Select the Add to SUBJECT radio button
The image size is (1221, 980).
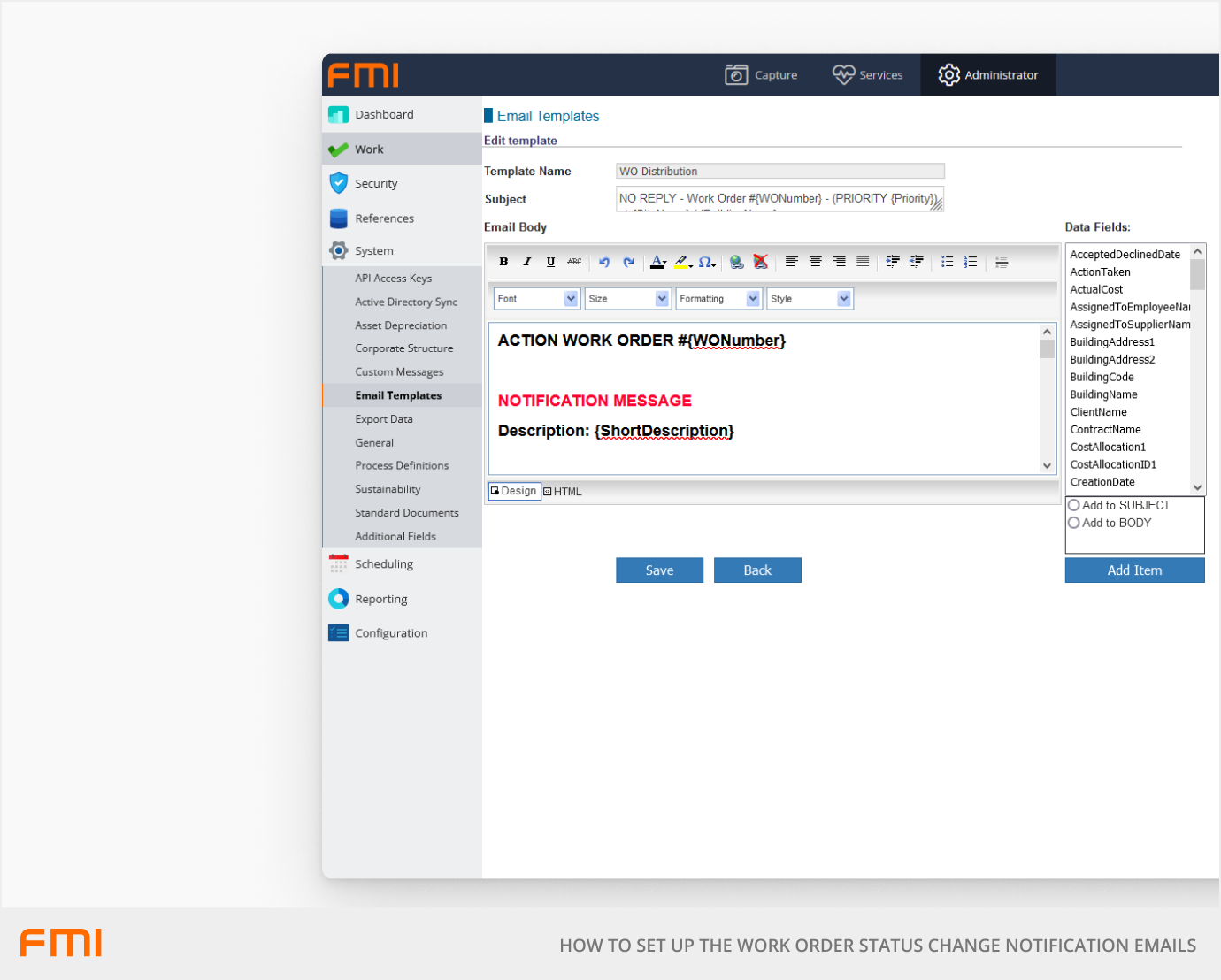click(x=1073, y=504)
